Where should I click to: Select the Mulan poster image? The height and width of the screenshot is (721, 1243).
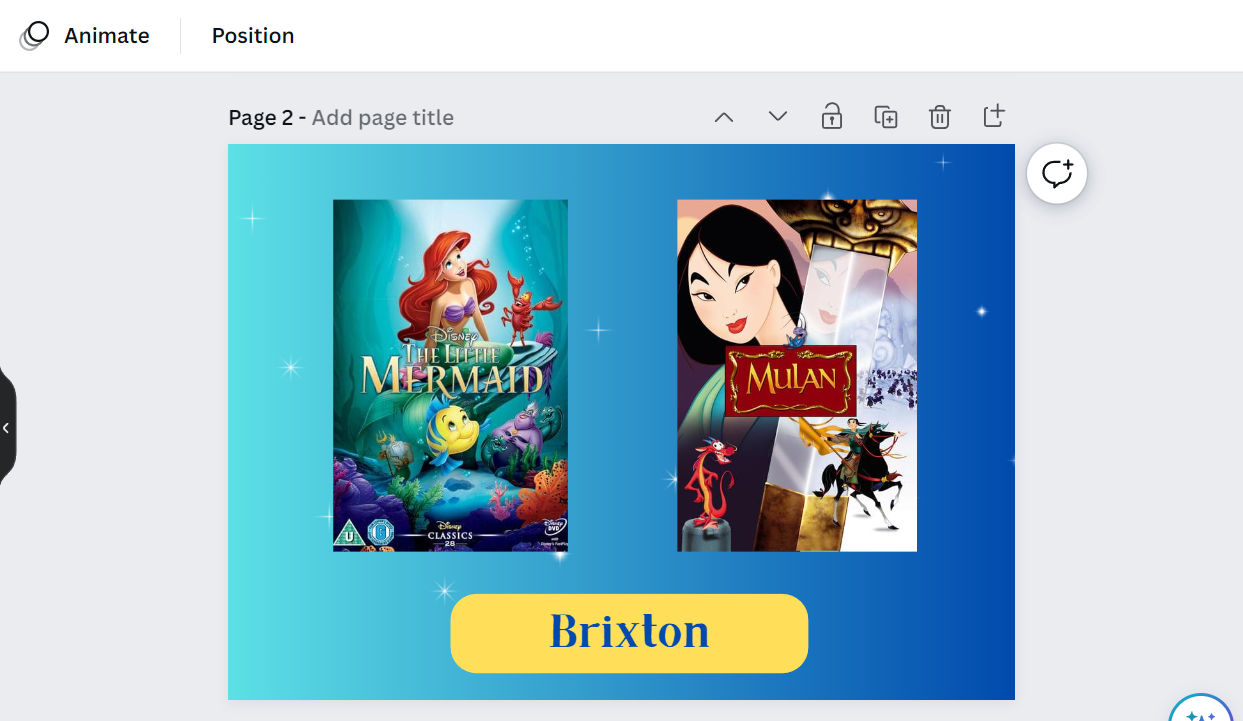(797, 375)
